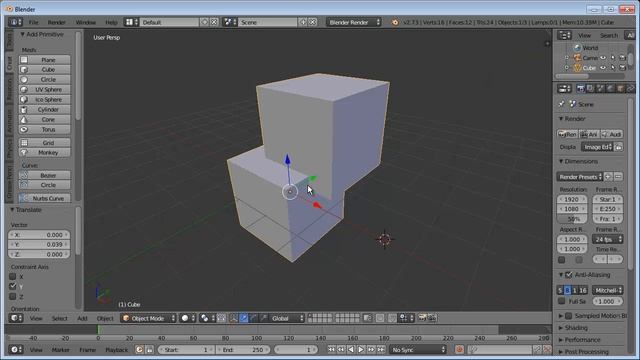Toggle Camera visibility eye in outliner
The height and width of the screenshot is (360, 640).
pos(603,58)
